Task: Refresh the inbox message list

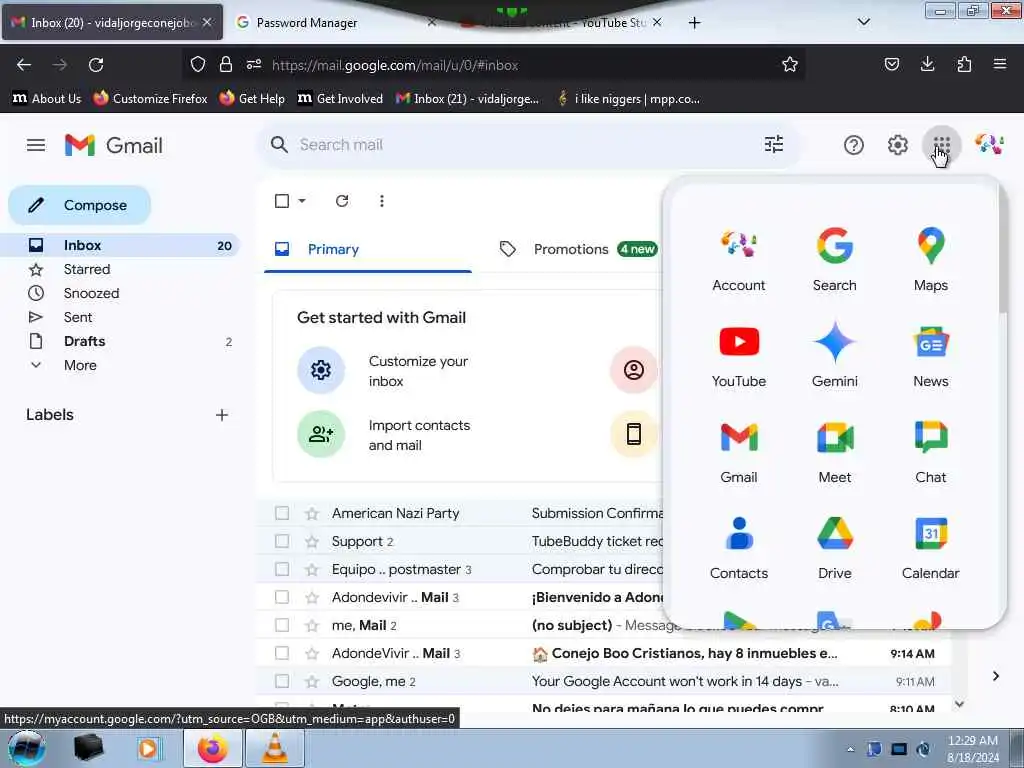Action: pyautogui.click(x=342, y=200)
